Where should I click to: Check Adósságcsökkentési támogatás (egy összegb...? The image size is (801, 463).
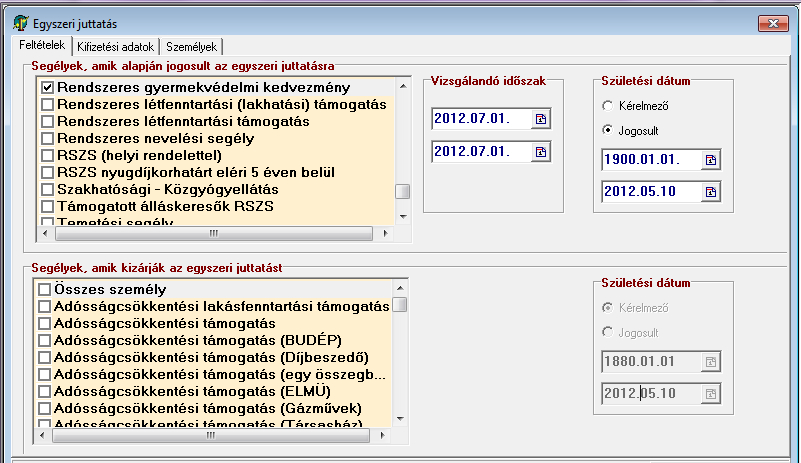click(44, 375)
